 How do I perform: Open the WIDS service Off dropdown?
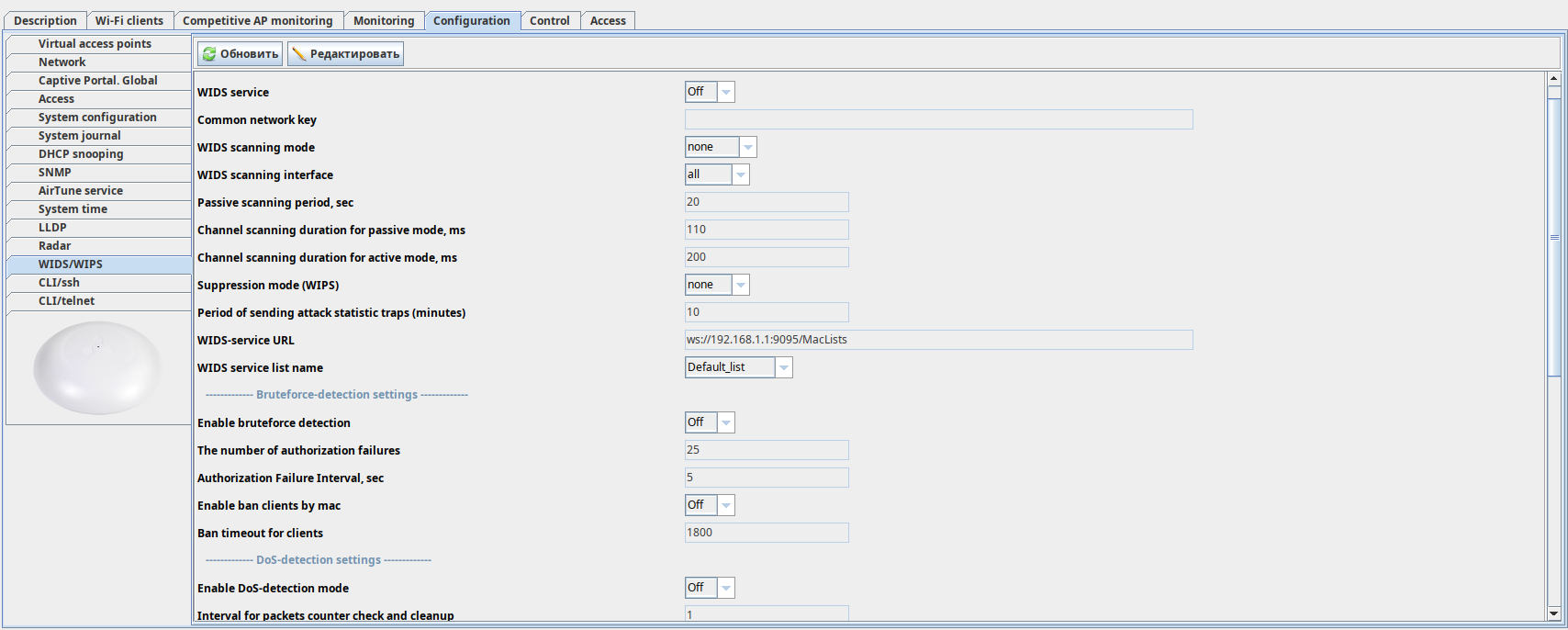pyautogui.click(x=725, y=92)
